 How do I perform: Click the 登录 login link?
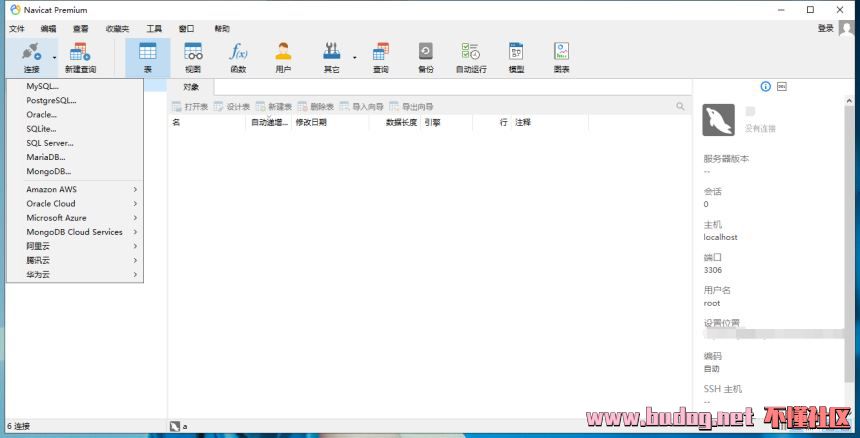tap(825, 29)
